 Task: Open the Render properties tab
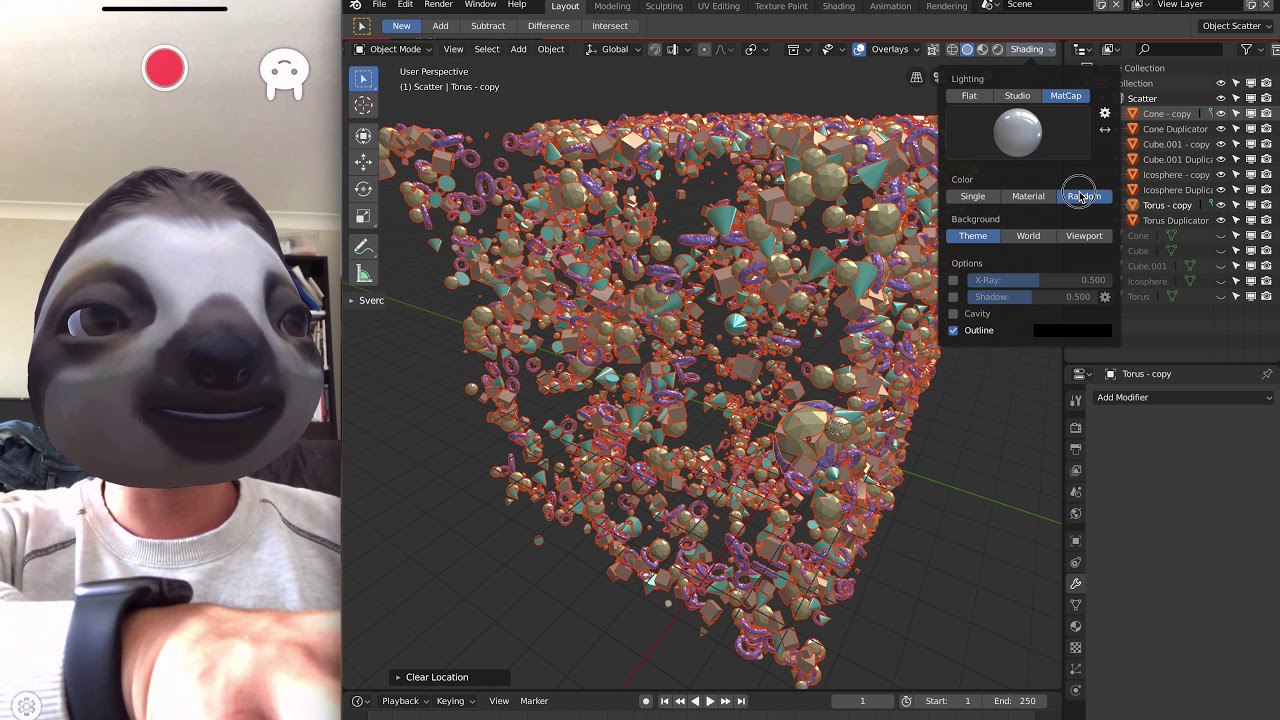click(x=1076, y=428)
